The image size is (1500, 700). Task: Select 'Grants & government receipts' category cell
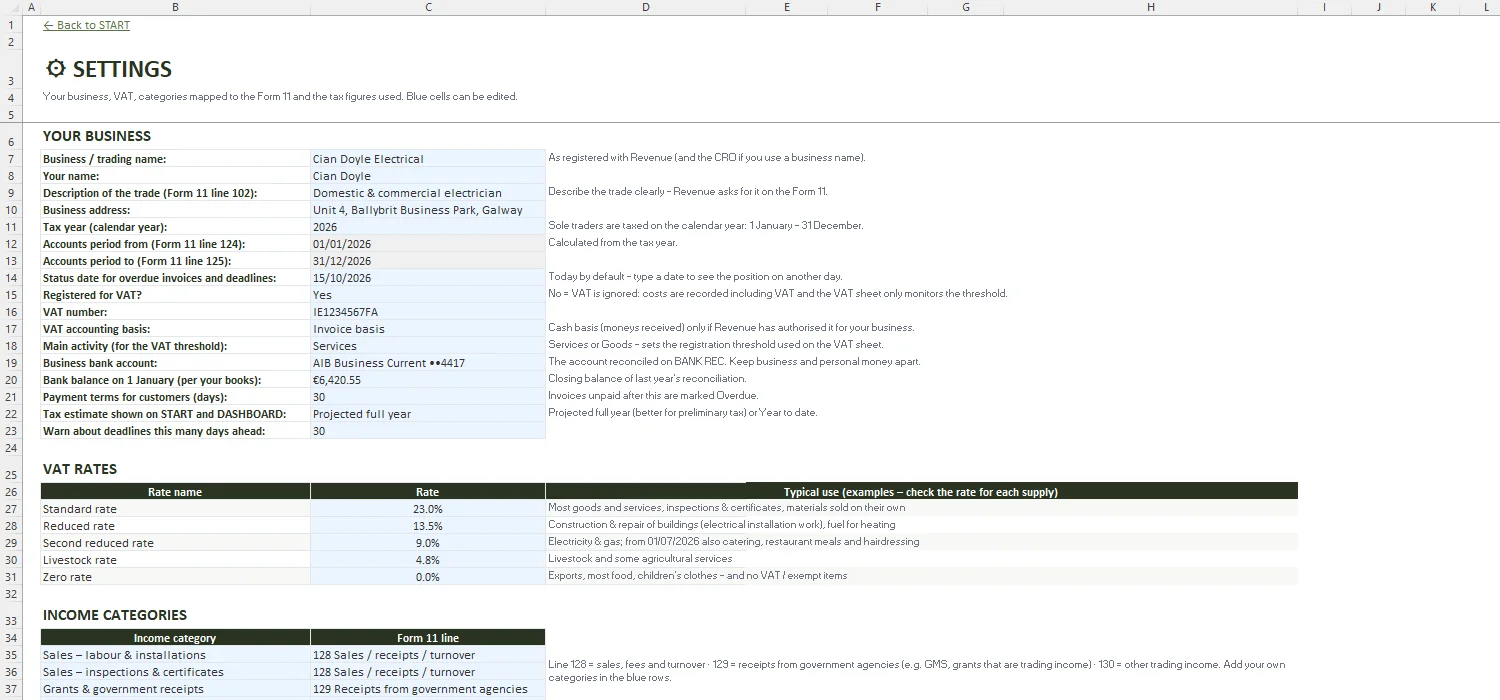(175, 689)
